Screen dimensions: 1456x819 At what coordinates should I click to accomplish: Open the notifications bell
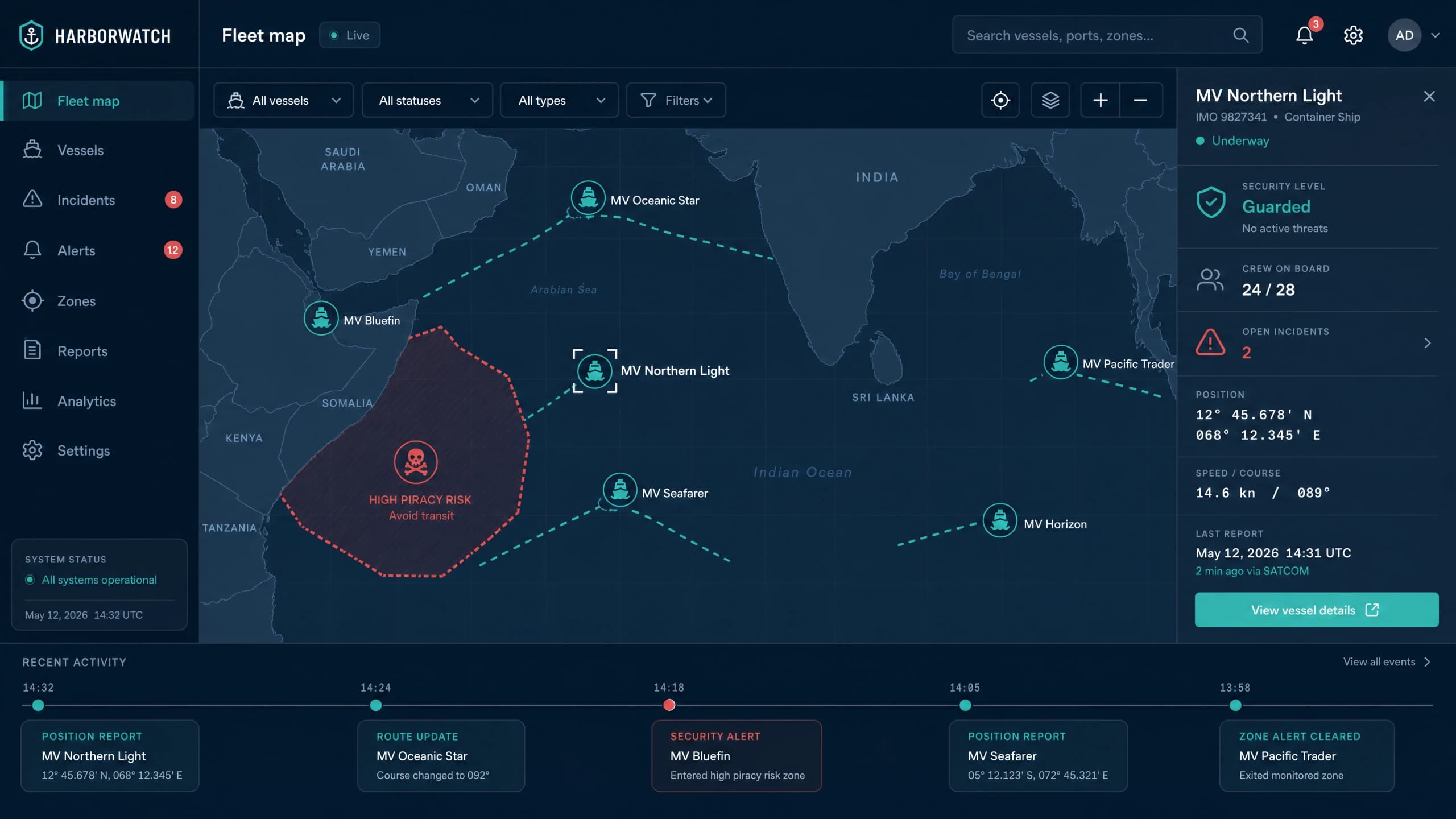[x=1304, y=35]
